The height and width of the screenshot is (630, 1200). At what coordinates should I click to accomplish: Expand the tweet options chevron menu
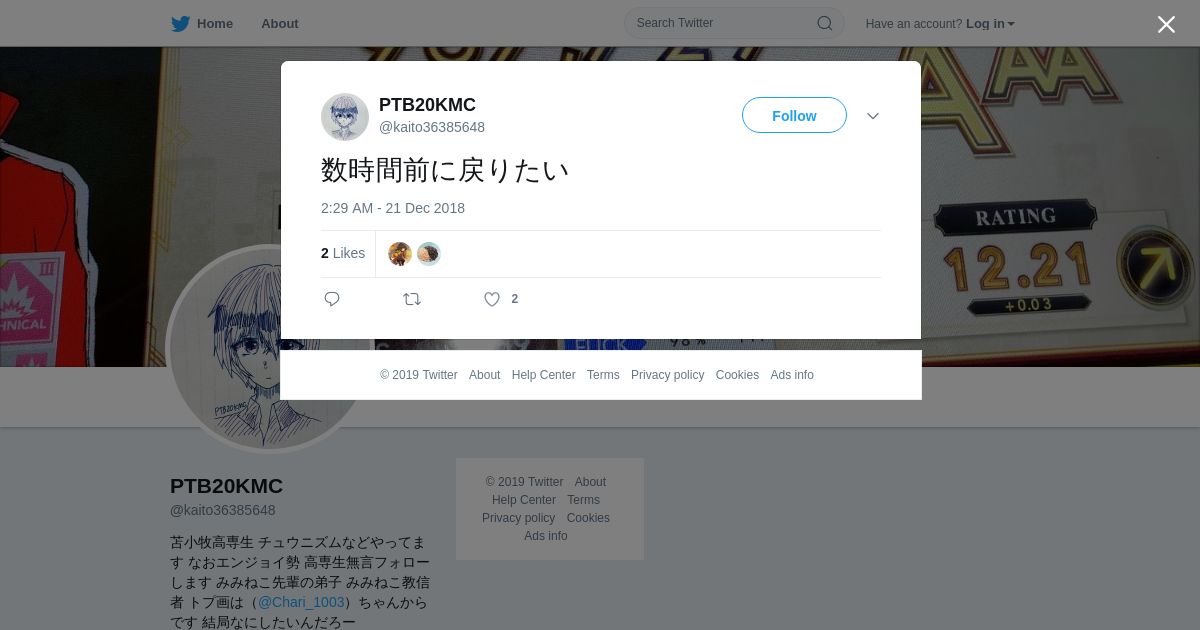coord(873,116)
